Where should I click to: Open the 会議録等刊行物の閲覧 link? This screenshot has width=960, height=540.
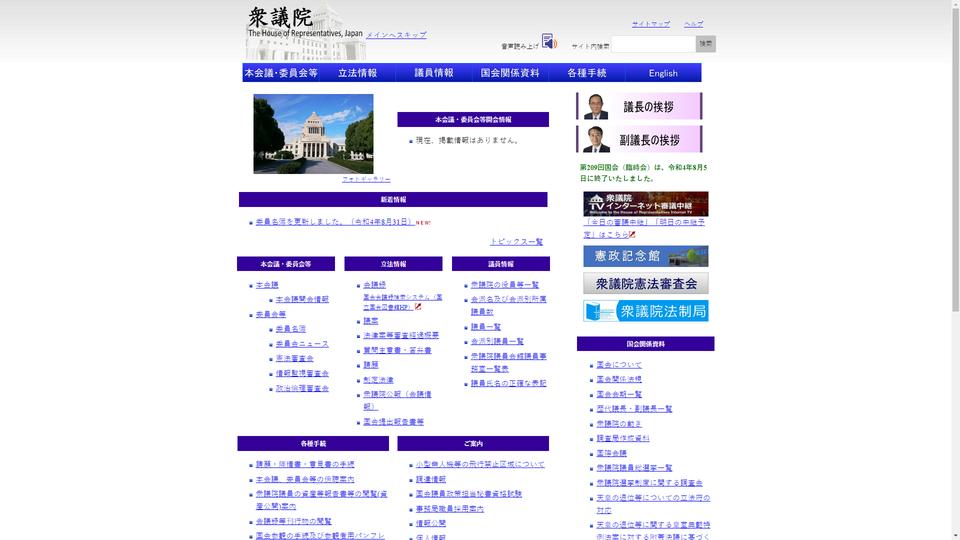294,522
